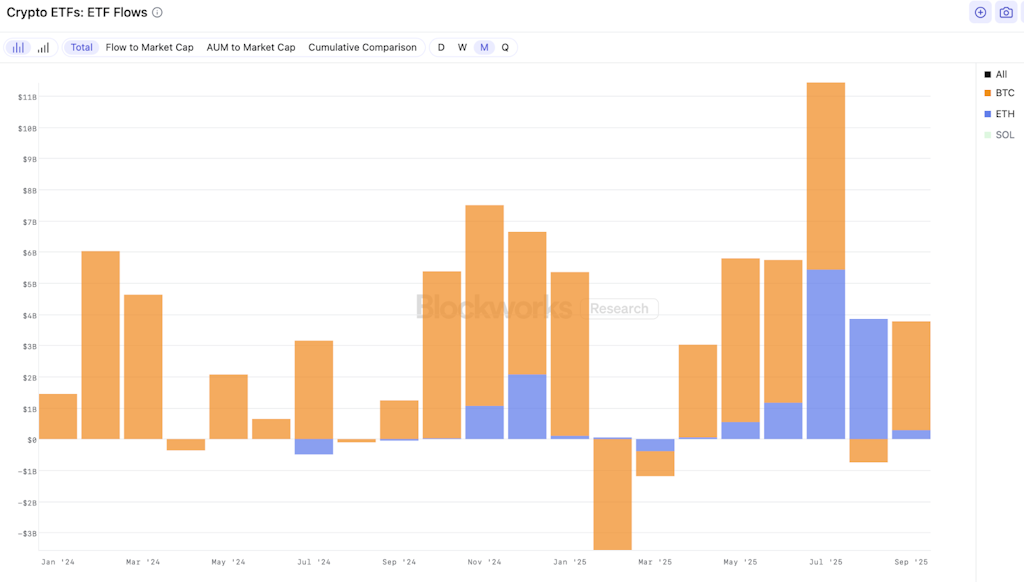Toggle ETH series visibility in legend
The width and height of the screenshot is (1024, 582).
(1004, 114)
